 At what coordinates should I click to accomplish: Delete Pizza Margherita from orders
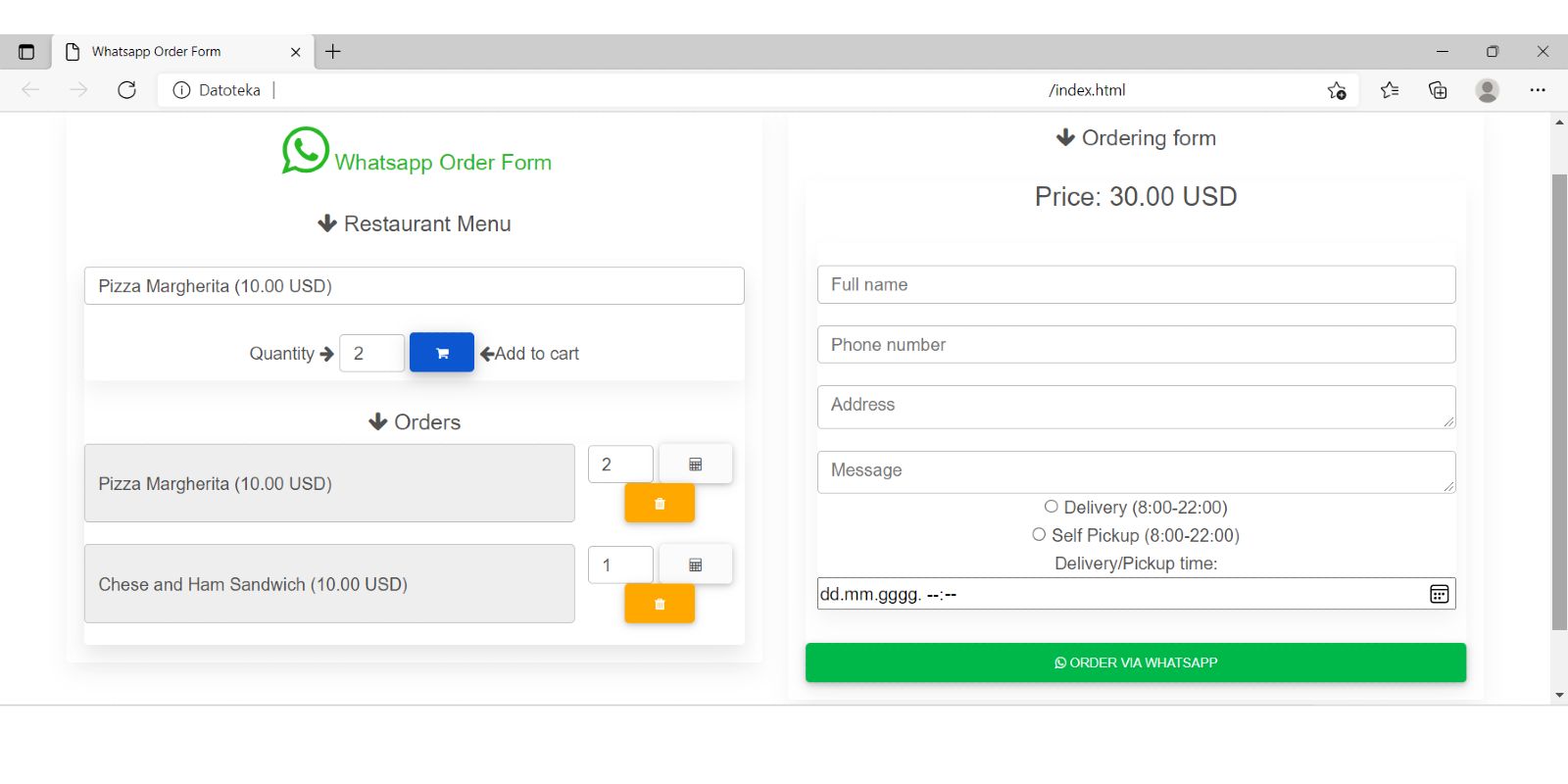[x=660, y=504]
